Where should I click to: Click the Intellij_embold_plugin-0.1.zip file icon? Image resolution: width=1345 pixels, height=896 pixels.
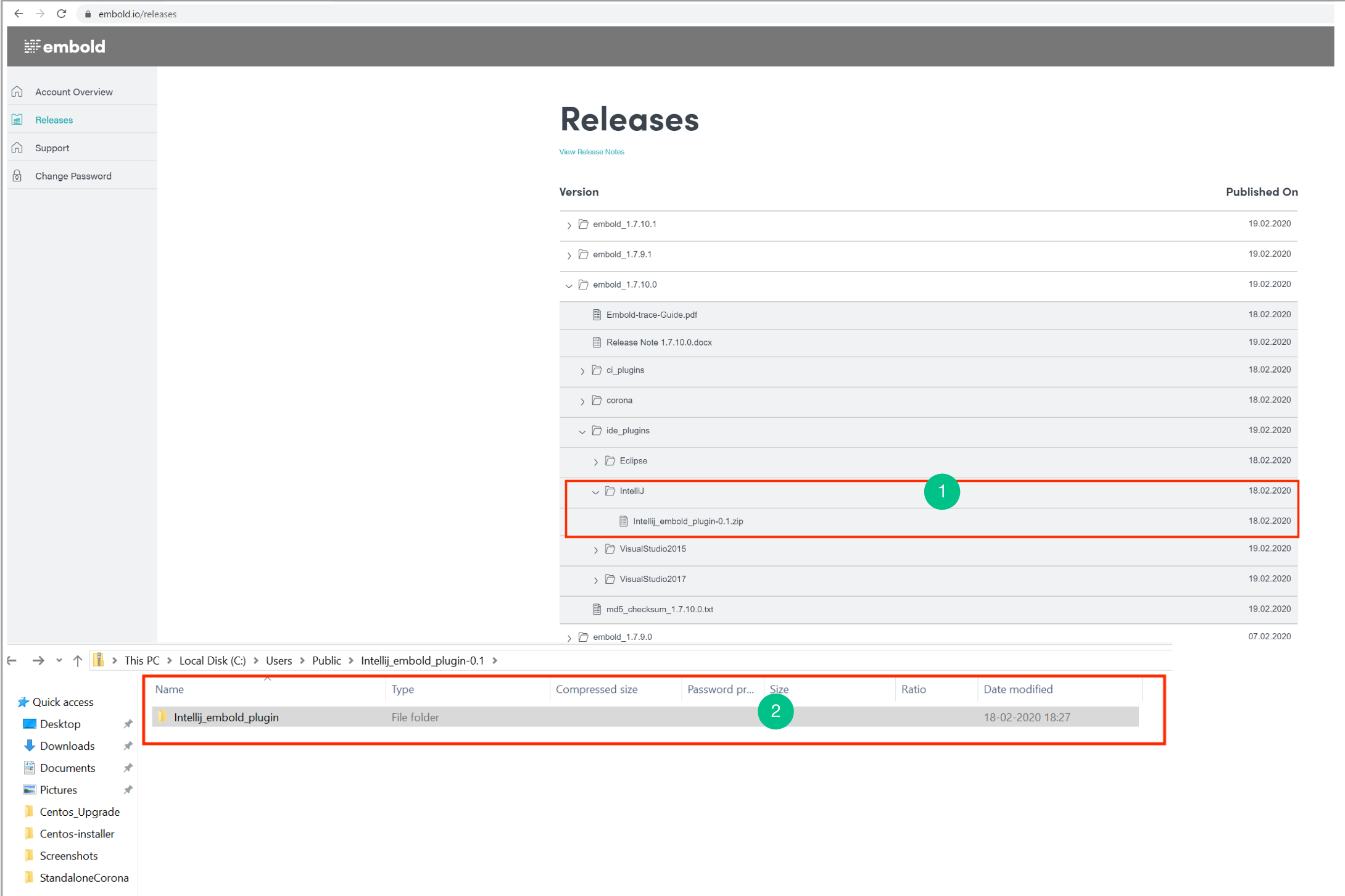(x=623, y=521)
